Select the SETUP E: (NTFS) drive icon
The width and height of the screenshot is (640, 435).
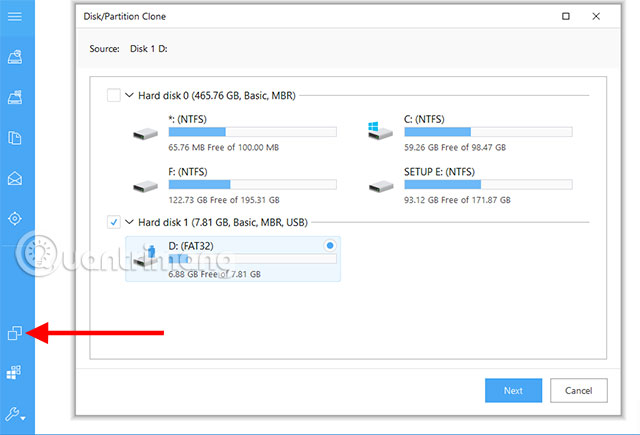point(381,186)
